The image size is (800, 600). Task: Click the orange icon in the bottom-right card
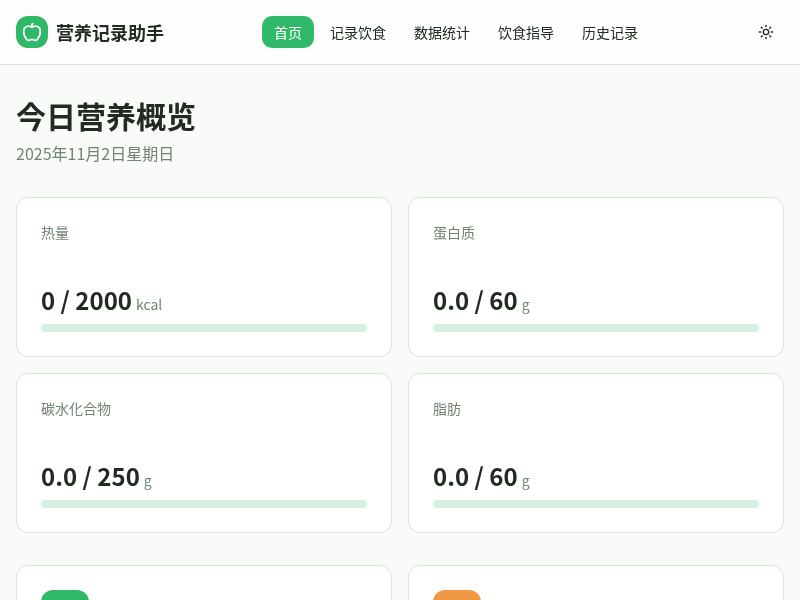tap(457, 597)
